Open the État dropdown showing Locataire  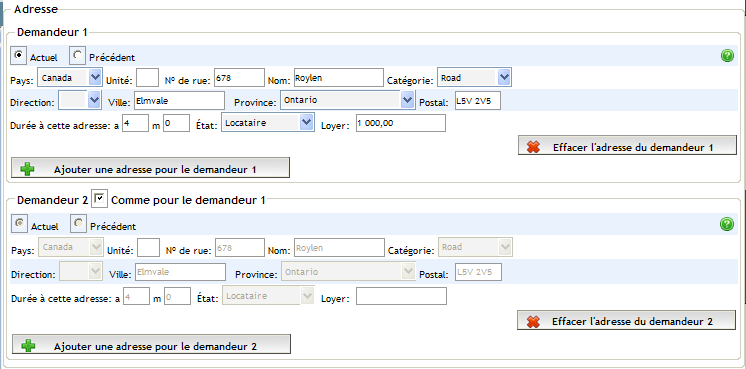point(268,123)
